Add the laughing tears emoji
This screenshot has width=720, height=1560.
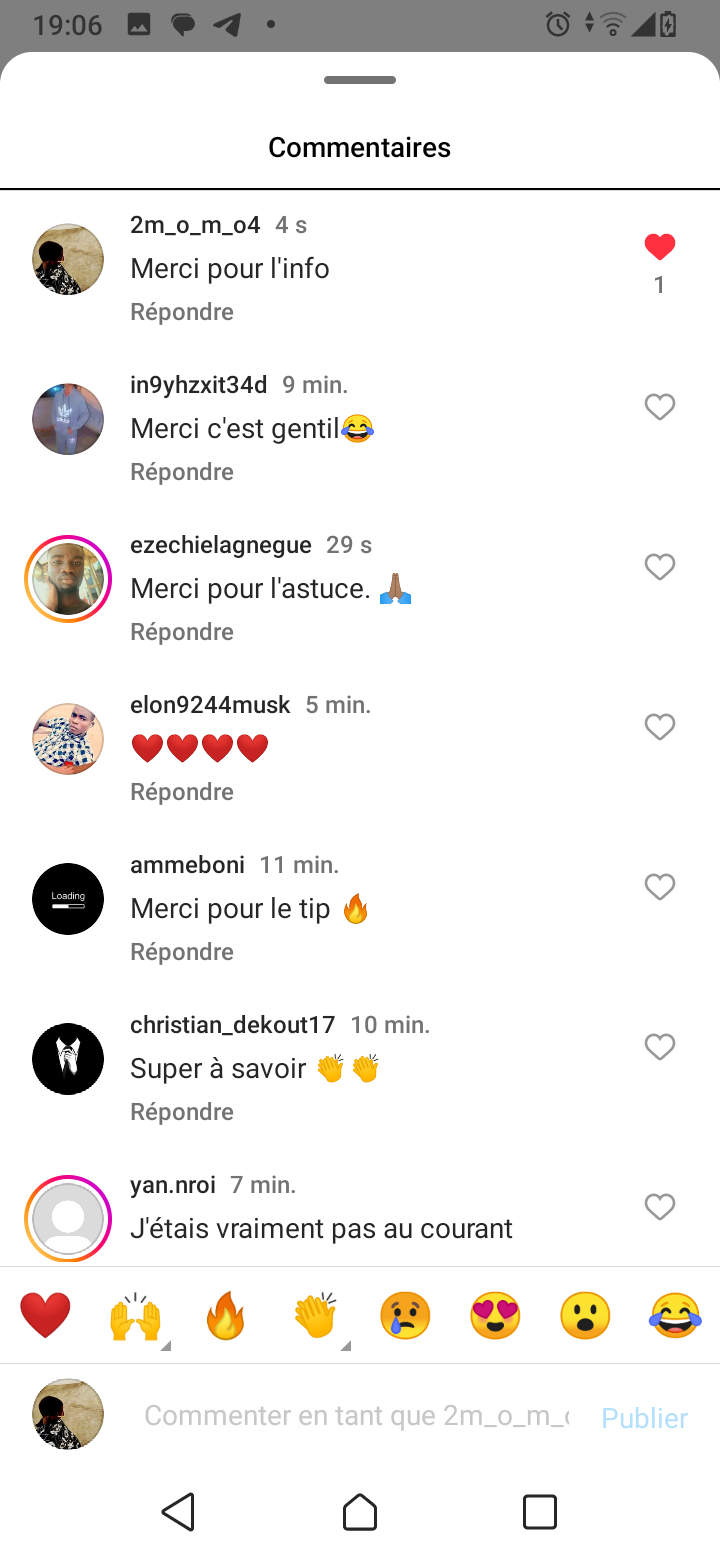pos(675,1315)
